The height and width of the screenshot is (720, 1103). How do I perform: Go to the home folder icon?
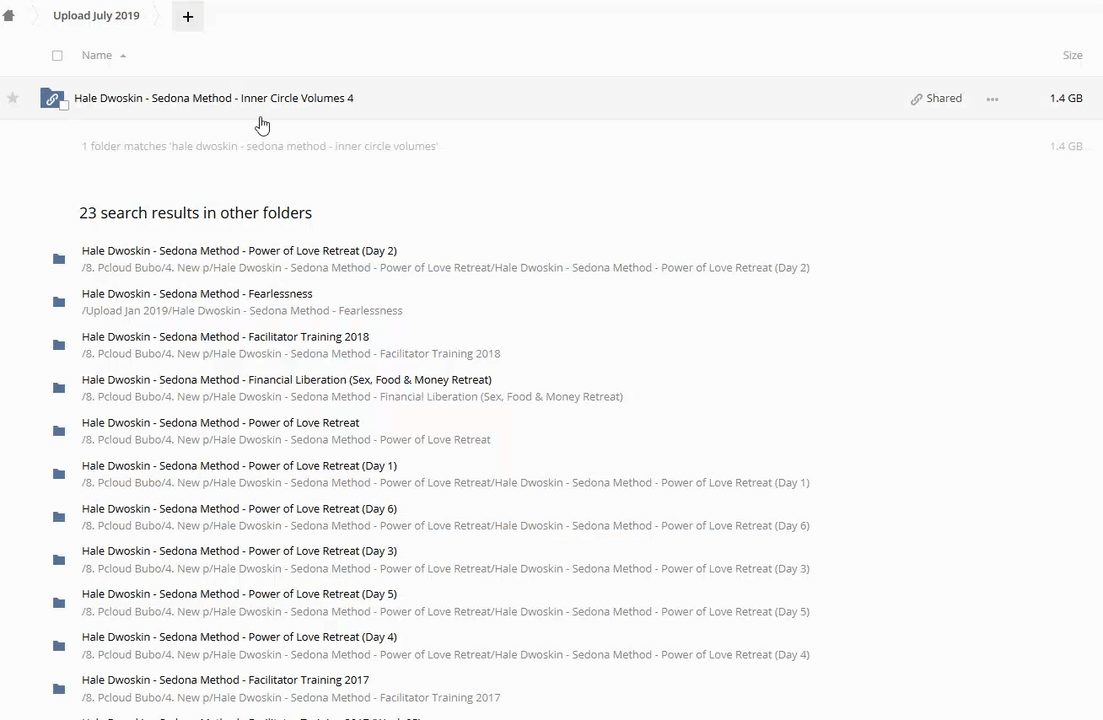(x=9, y=16)
